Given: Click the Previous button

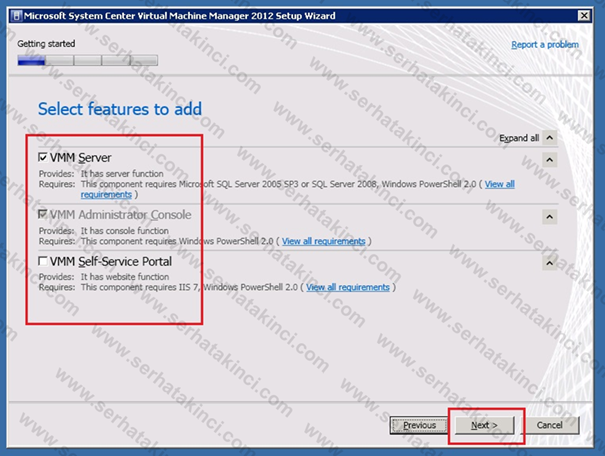Looking at the screenshot, I should pos(419,425).
